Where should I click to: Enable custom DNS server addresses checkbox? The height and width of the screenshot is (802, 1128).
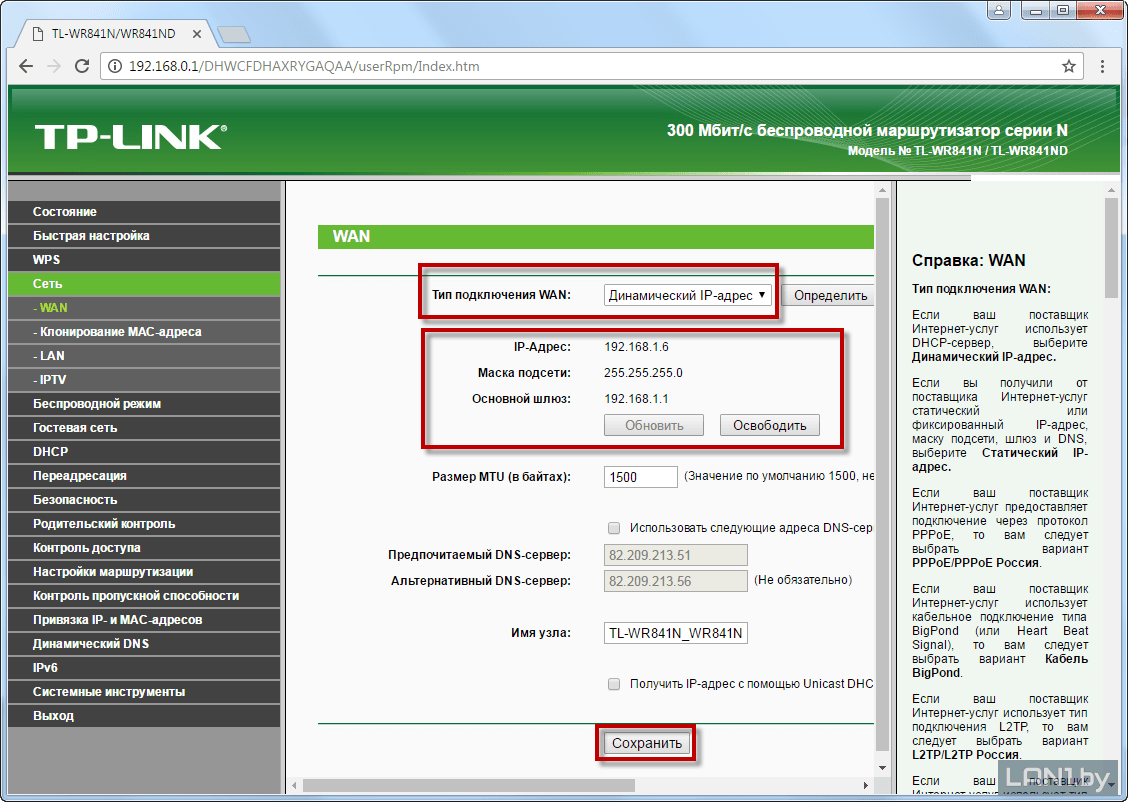(x=614, y=527)
